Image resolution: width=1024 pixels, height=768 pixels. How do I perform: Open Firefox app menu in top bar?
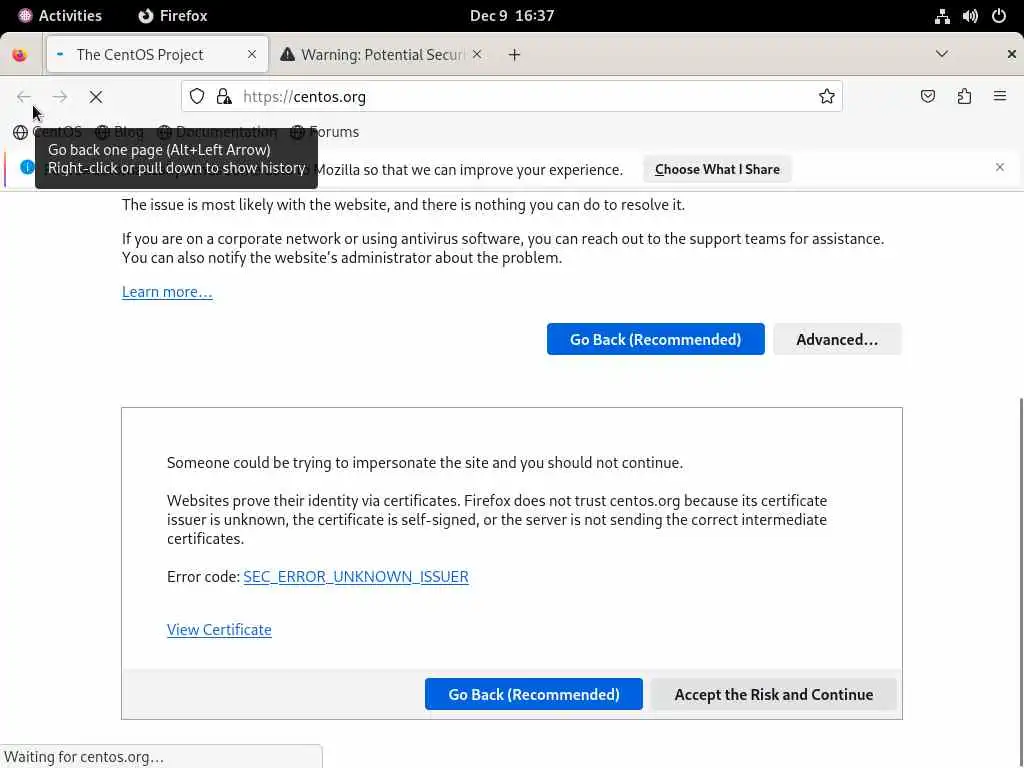(173, 16)
